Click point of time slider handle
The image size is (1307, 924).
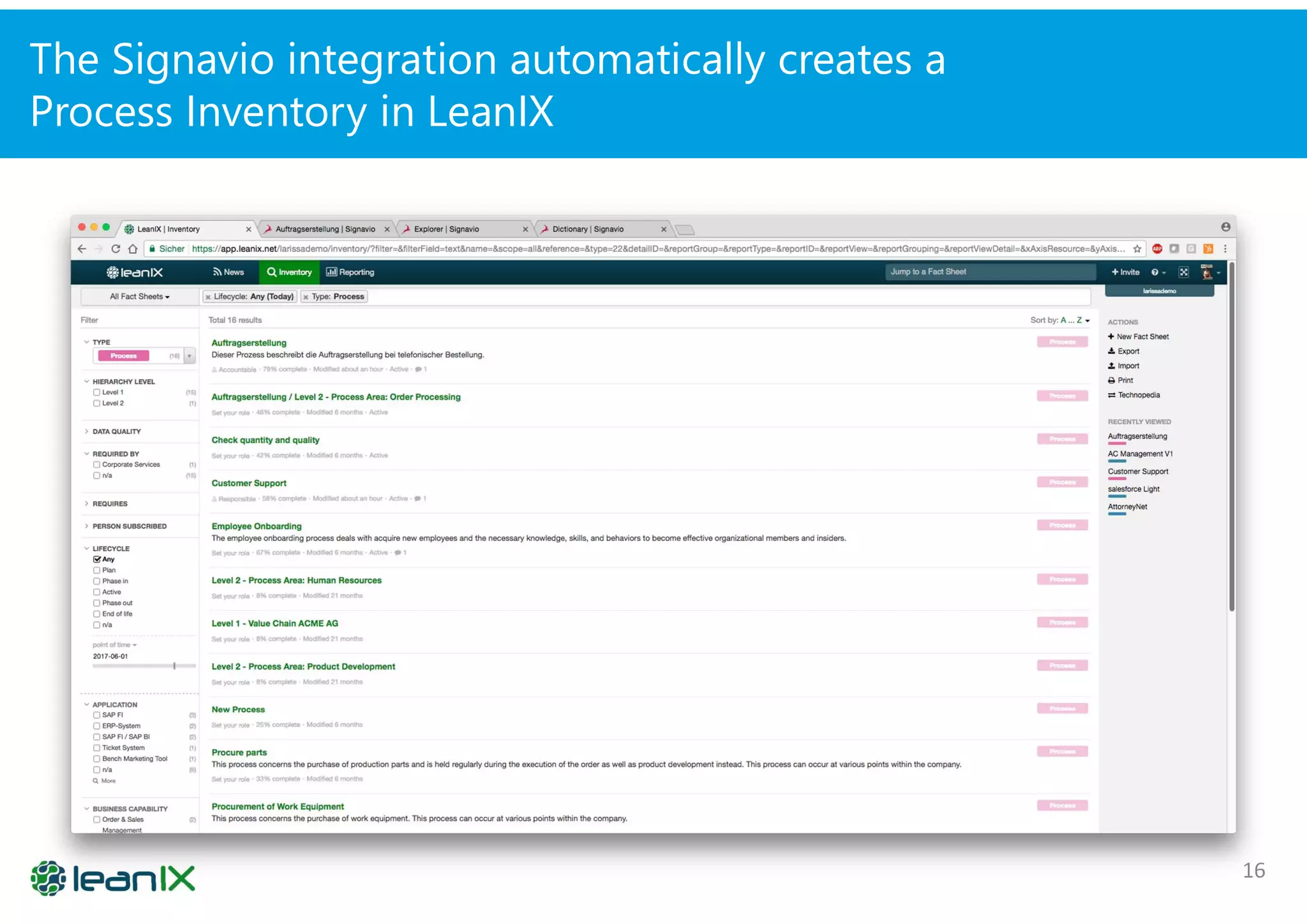174,666
